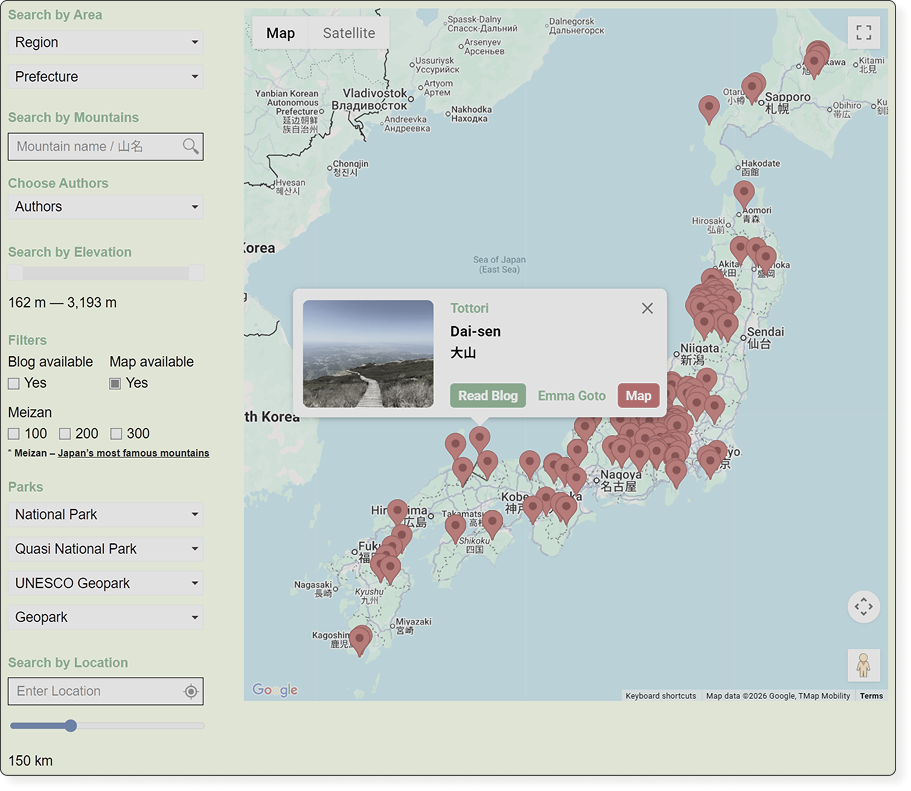The height and width of the screenshot is (791, 911).
Task: Check the Meizan 100 checkbox
Action: click(14, 434)
